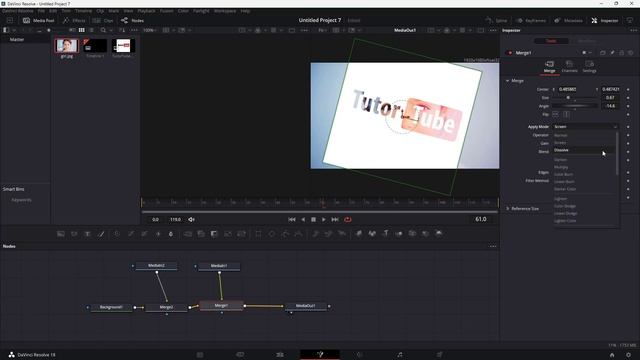Toggle the Inspector panel button
Image resolution: width=640 pixels, height=360 pixels.
tap(605, 20)
